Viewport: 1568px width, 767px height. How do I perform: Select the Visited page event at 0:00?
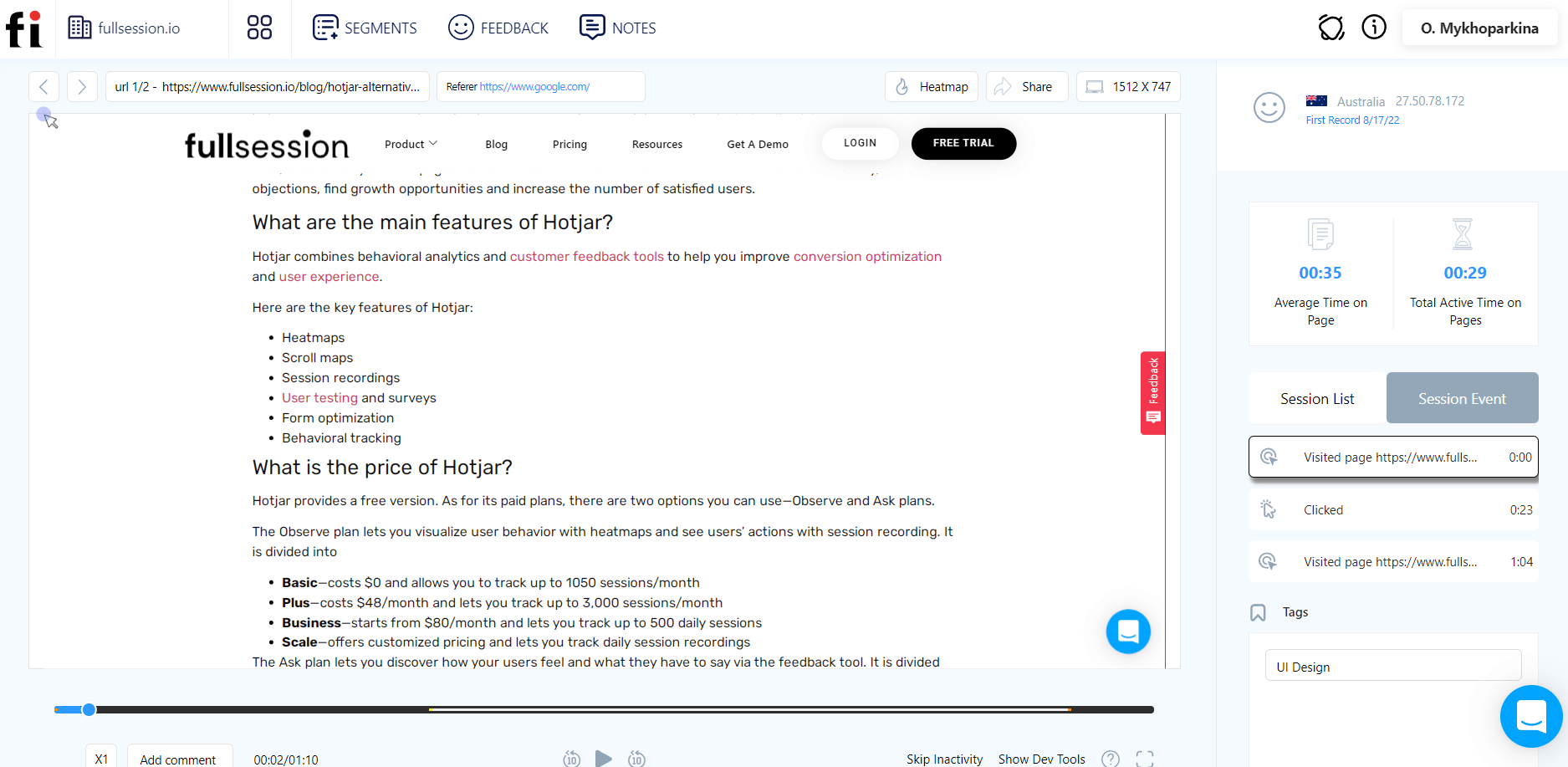click(x=1393, y=458)
